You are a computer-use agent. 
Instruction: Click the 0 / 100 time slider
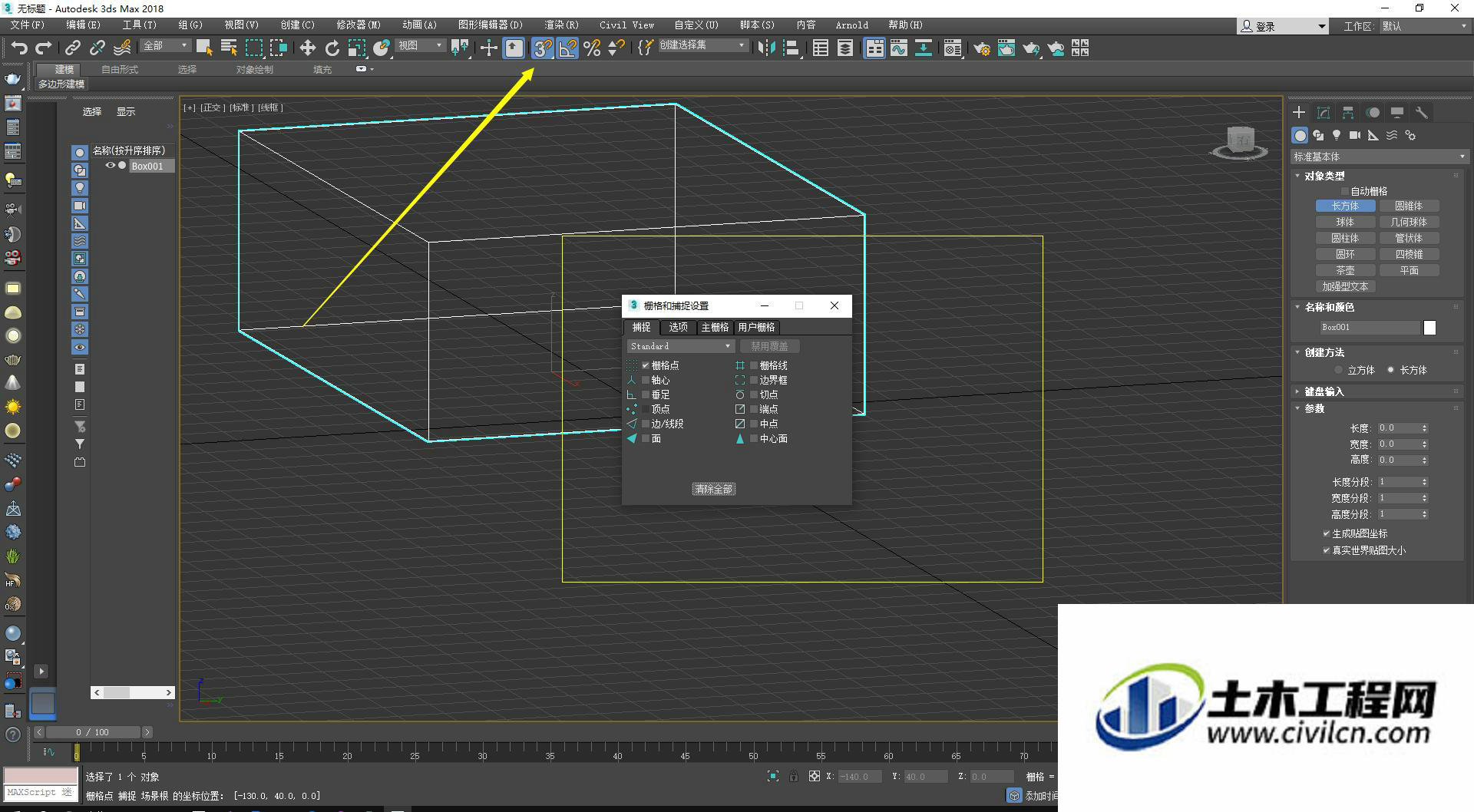click(x=93, y=732)
